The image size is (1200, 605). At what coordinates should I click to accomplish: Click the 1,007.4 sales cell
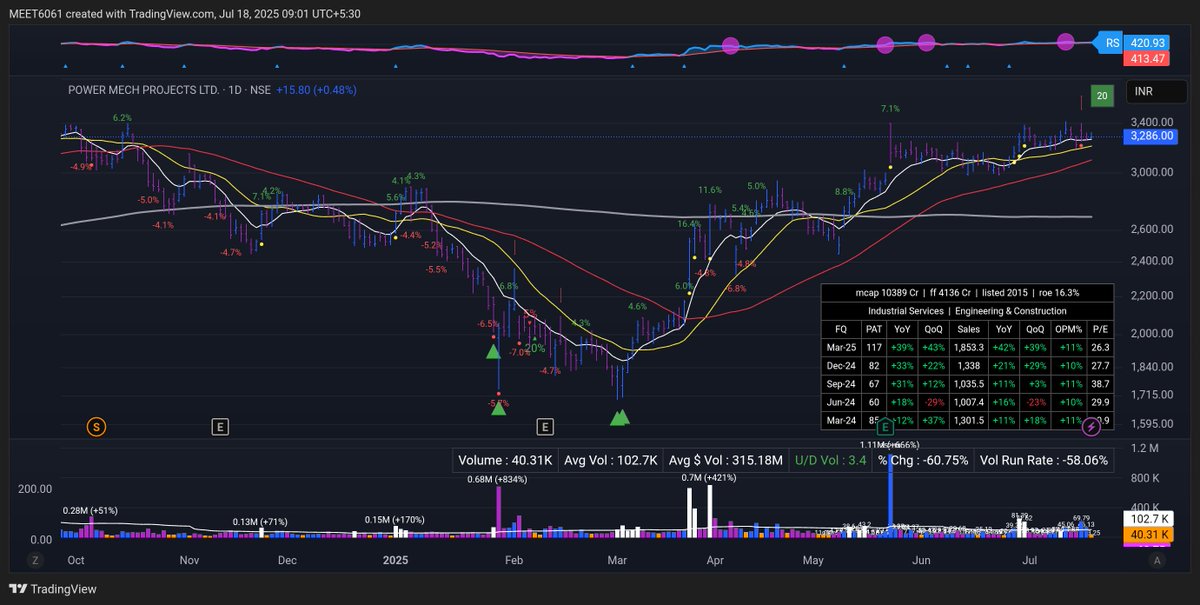point(968,403)
